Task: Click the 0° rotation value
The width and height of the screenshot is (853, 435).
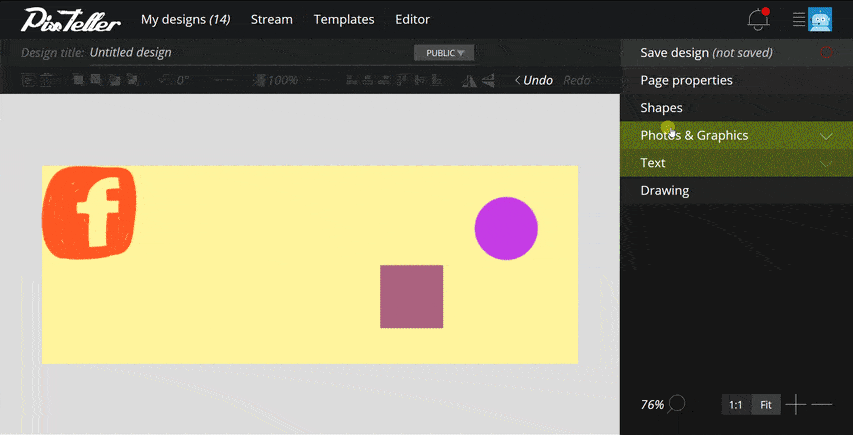Action: pos(183,80)
